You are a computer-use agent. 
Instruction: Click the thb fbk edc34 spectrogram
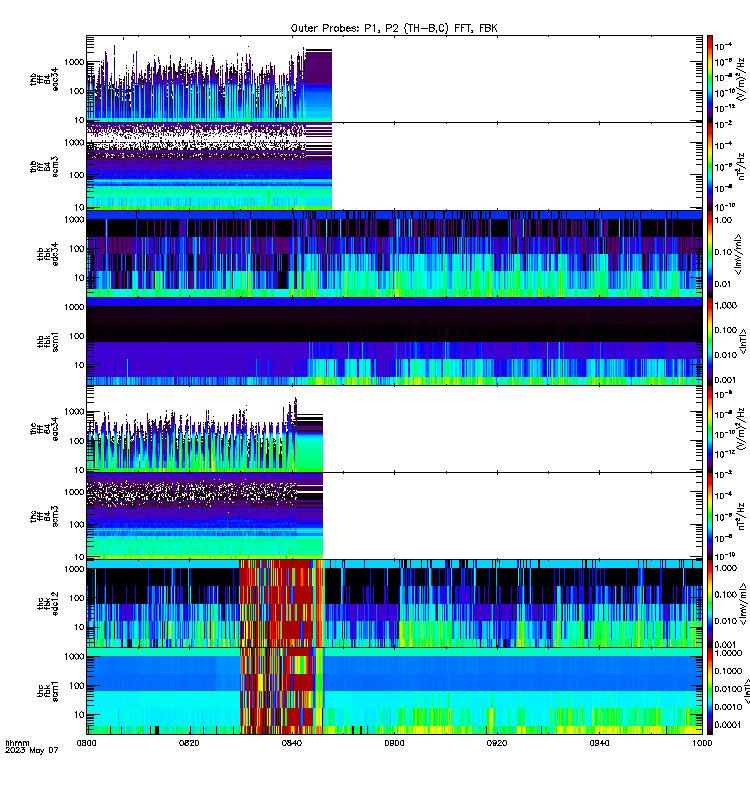(394, 254)
